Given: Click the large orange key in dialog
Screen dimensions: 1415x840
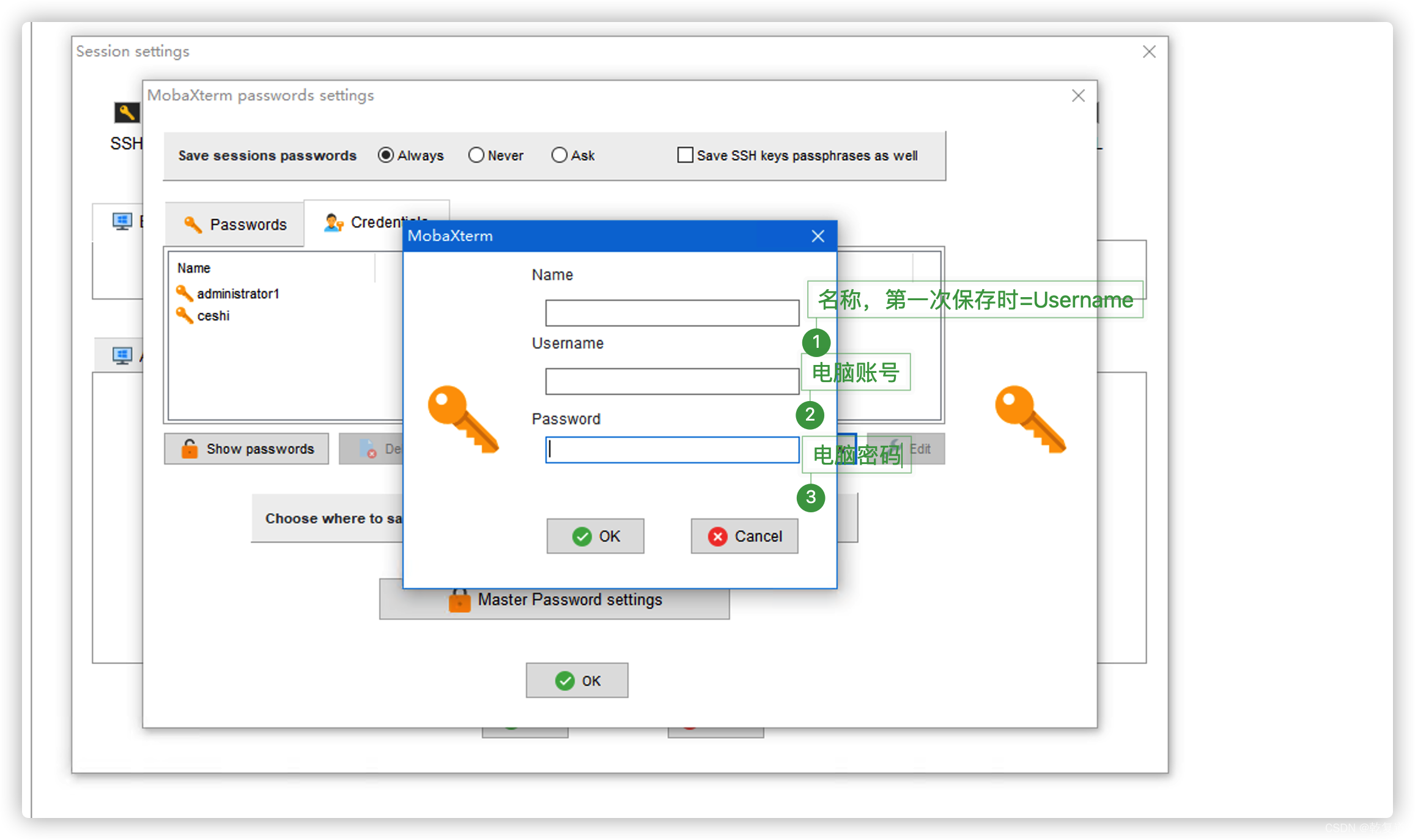Looking at the screenshot, I should (463, 419).
